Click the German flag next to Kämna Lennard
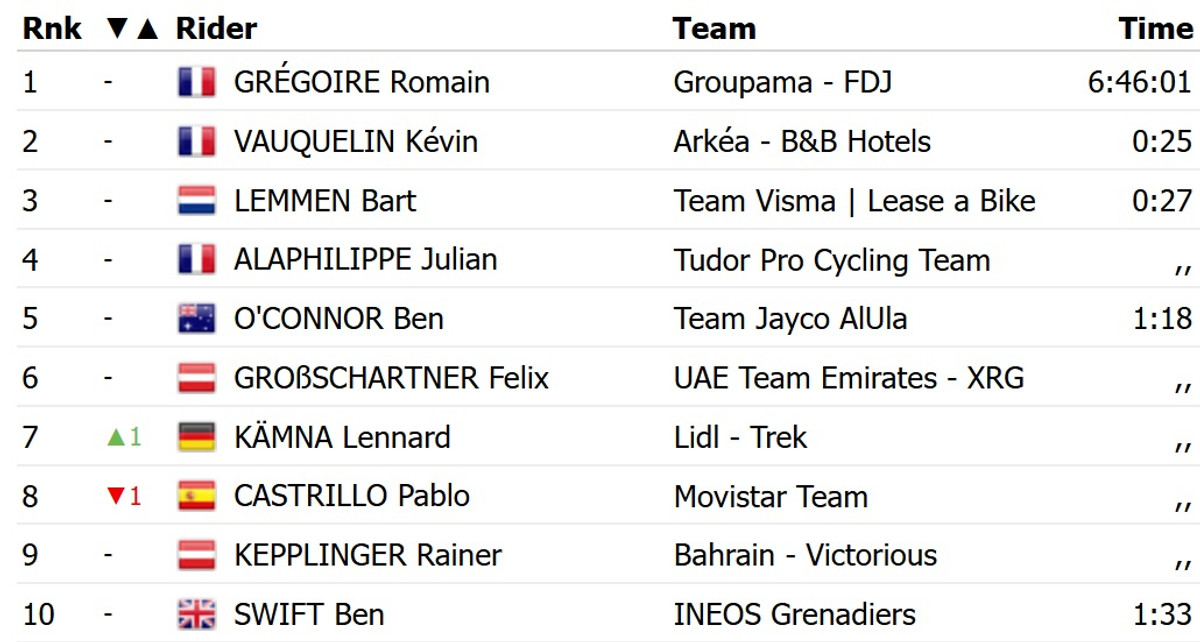1200x642 pixels. (196, 437)
